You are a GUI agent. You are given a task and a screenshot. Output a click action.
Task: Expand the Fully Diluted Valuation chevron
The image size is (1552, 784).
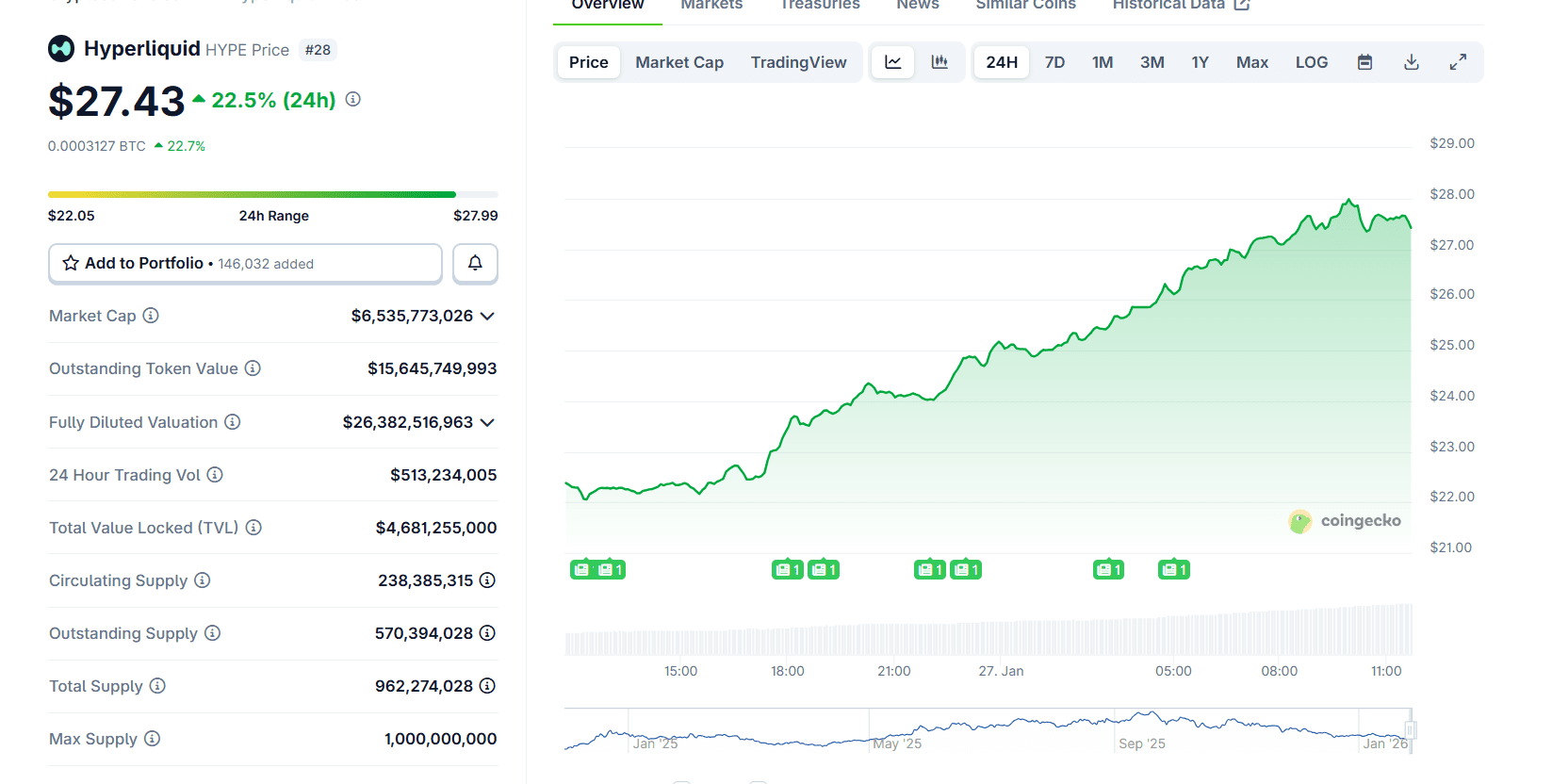point(487,423)
